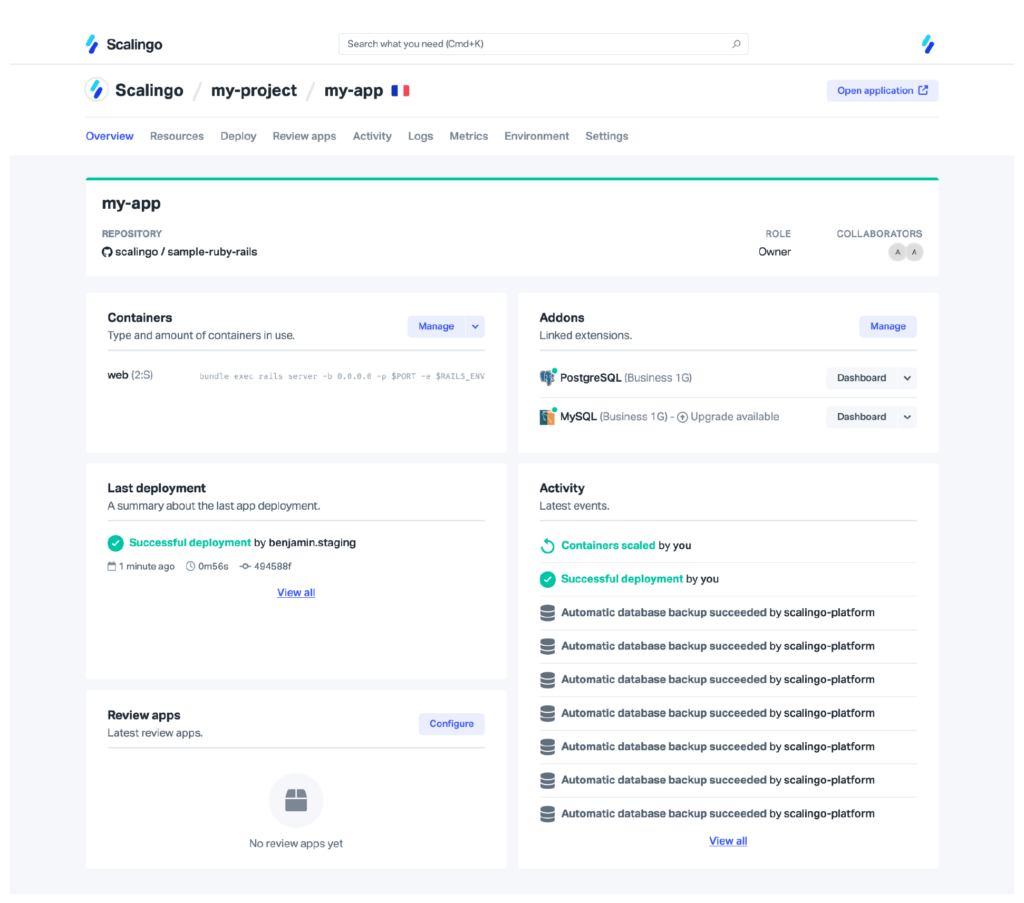Click the first database backup icon in Activity
Image resolution: width=1024 pixels, height=903 pixels.
[548, 612]
